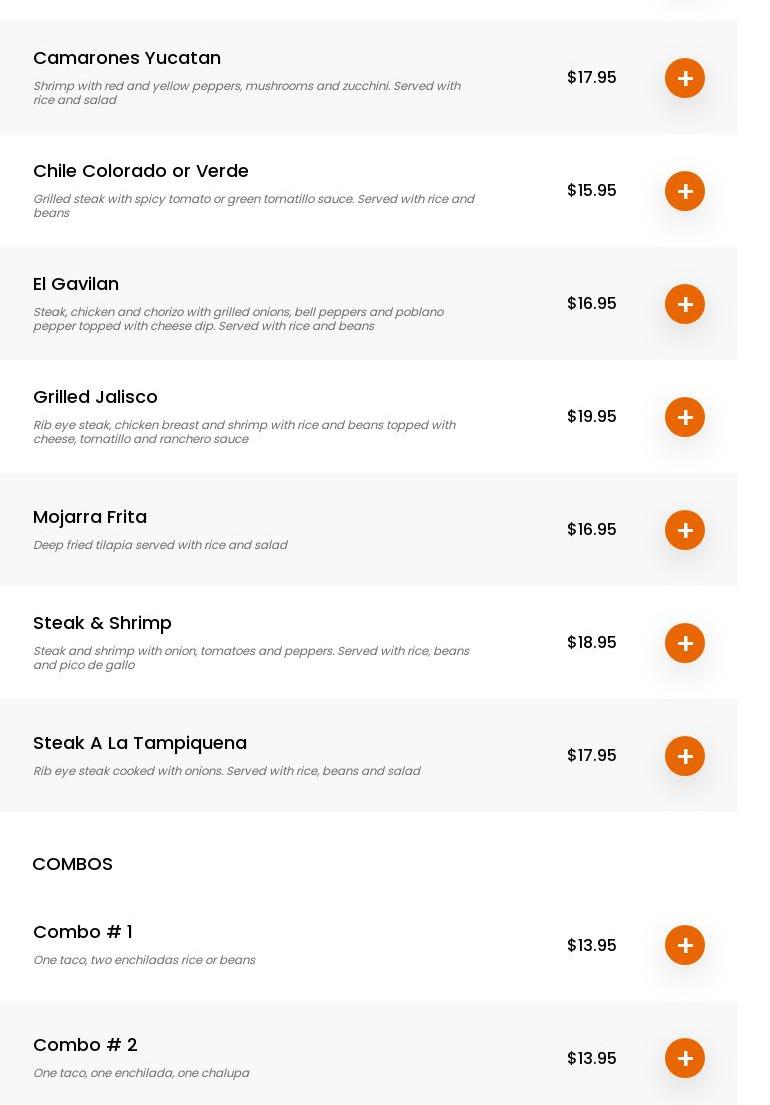
Task: Add El Gavilan using plus icon
Action: (x=685, y=304)
